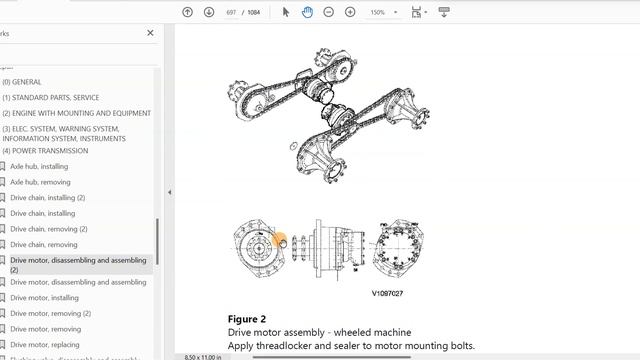Viewport: 640px width, 360px height.
Task: Open the fit page scrolling options
Action: pos(419,12)
